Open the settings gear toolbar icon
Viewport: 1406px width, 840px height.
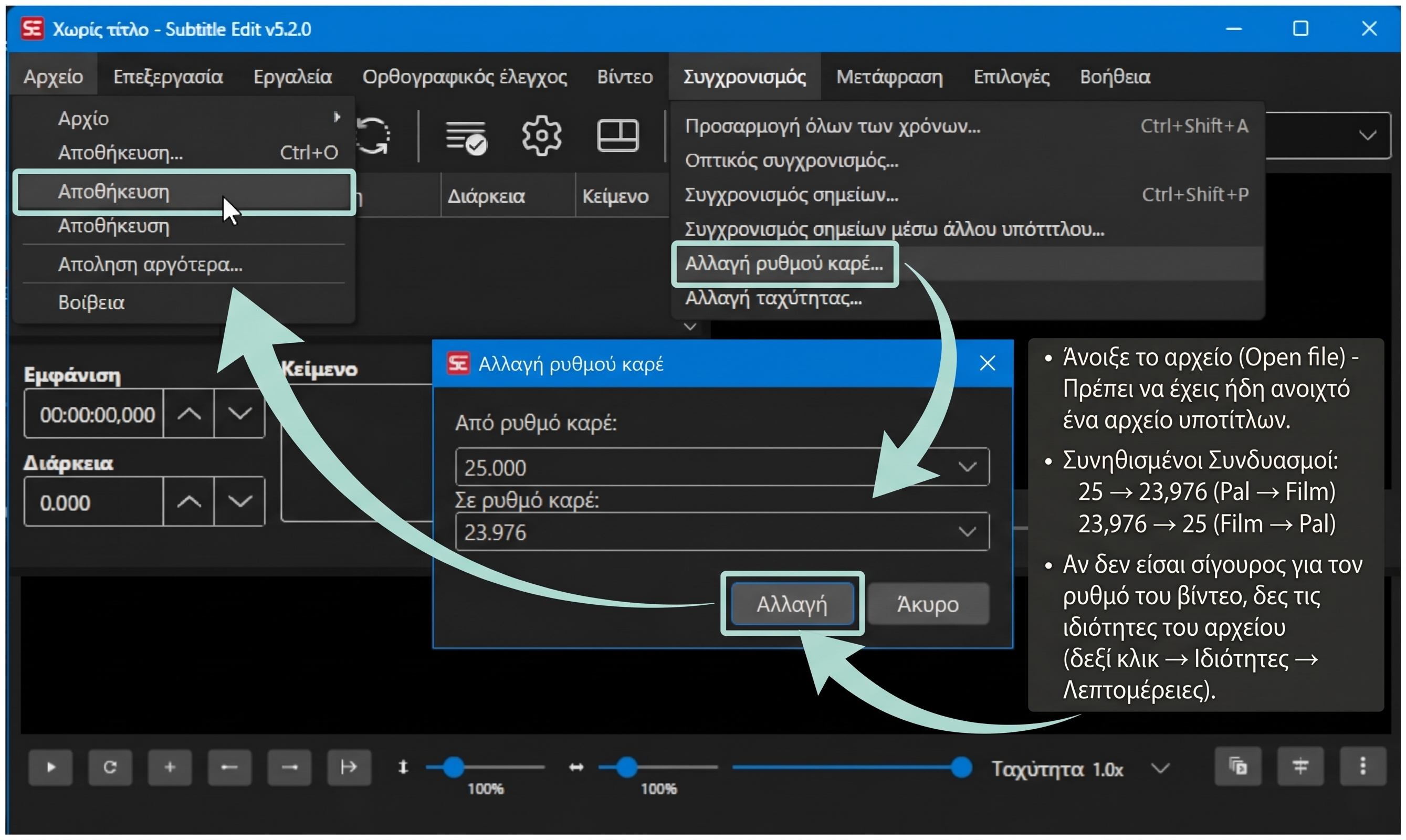pos(542,135)
